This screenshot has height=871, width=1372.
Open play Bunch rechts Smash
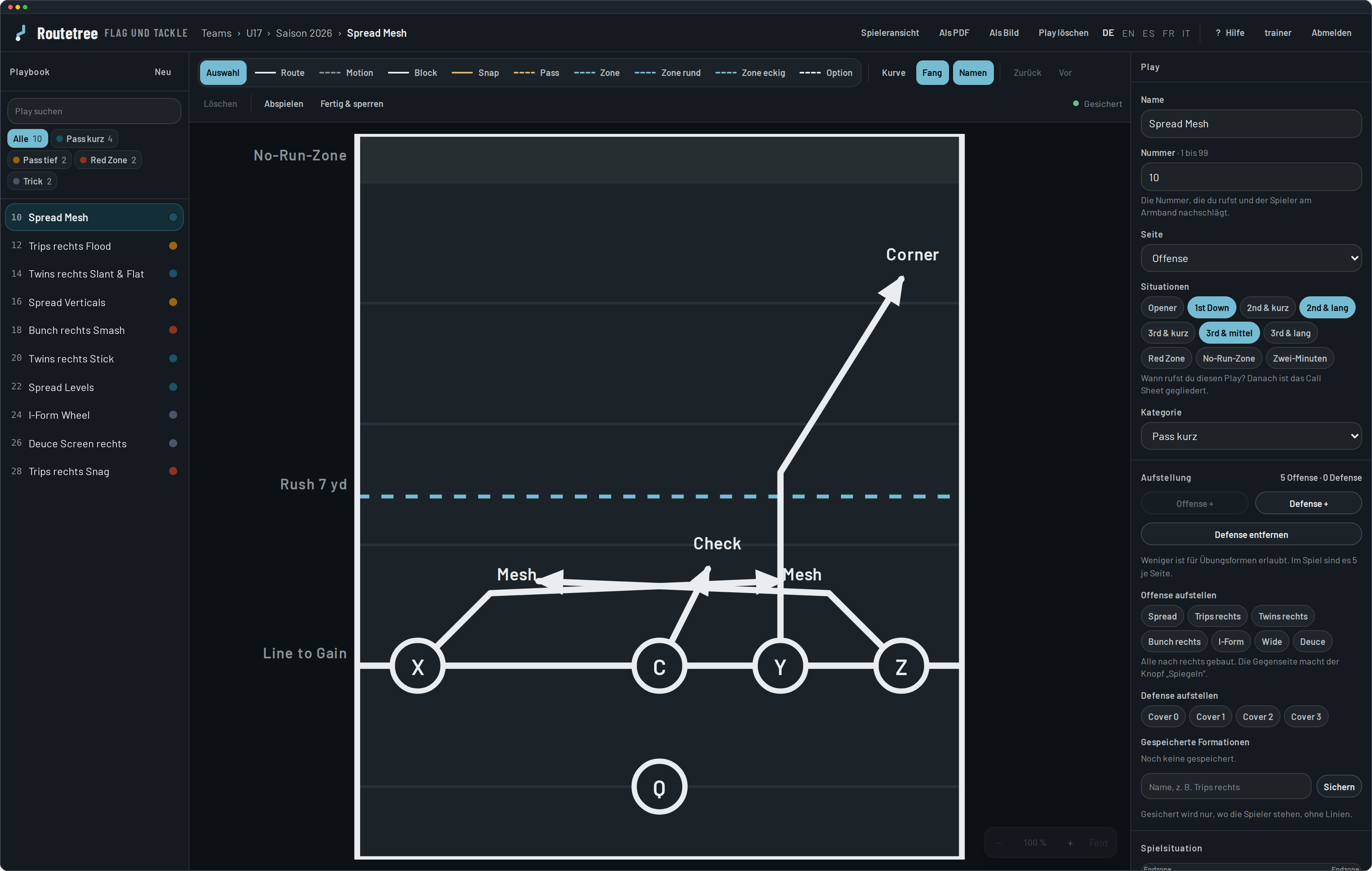coord(94,330)
